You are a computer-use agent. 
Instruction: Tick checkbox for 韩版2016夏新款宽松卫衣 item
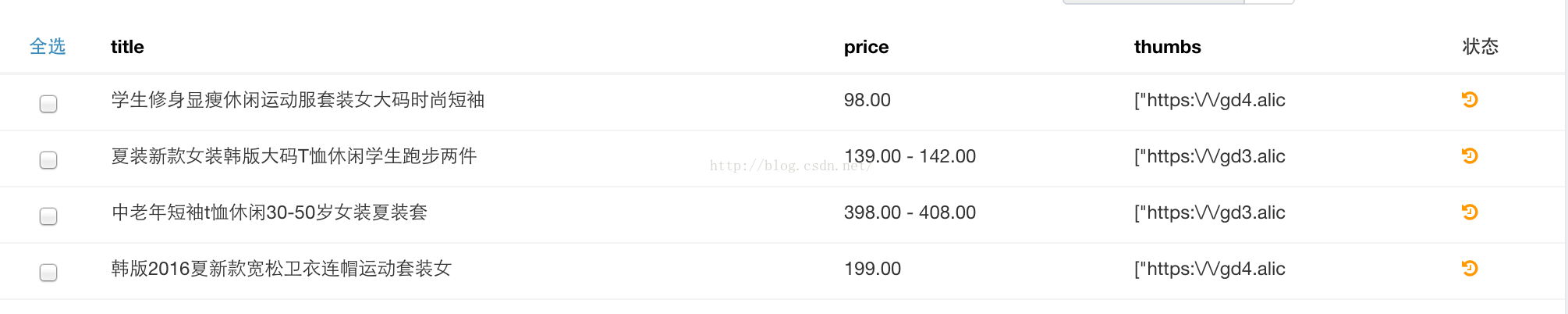(x=48, y=272)
